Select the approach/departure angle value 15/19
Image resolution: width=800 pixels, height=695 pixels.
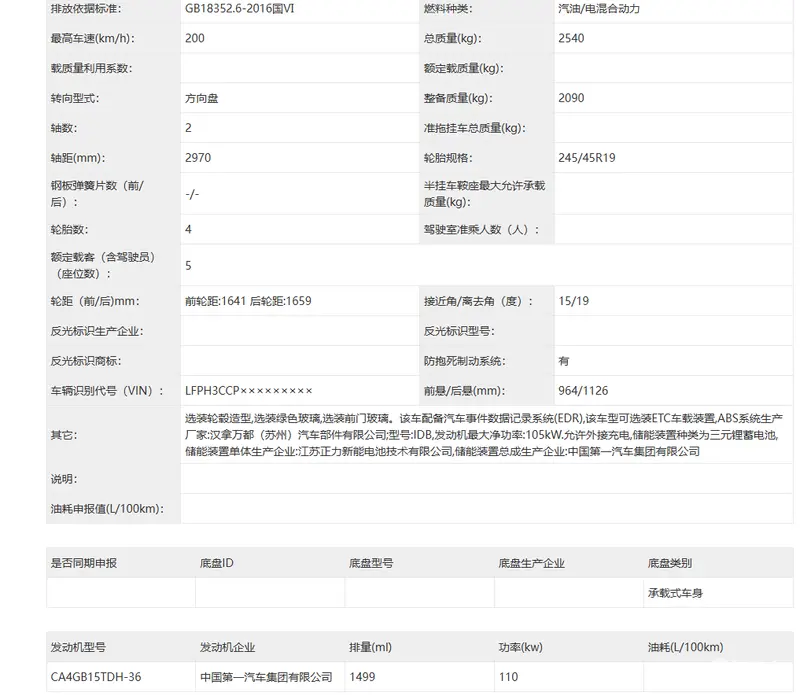573,301
